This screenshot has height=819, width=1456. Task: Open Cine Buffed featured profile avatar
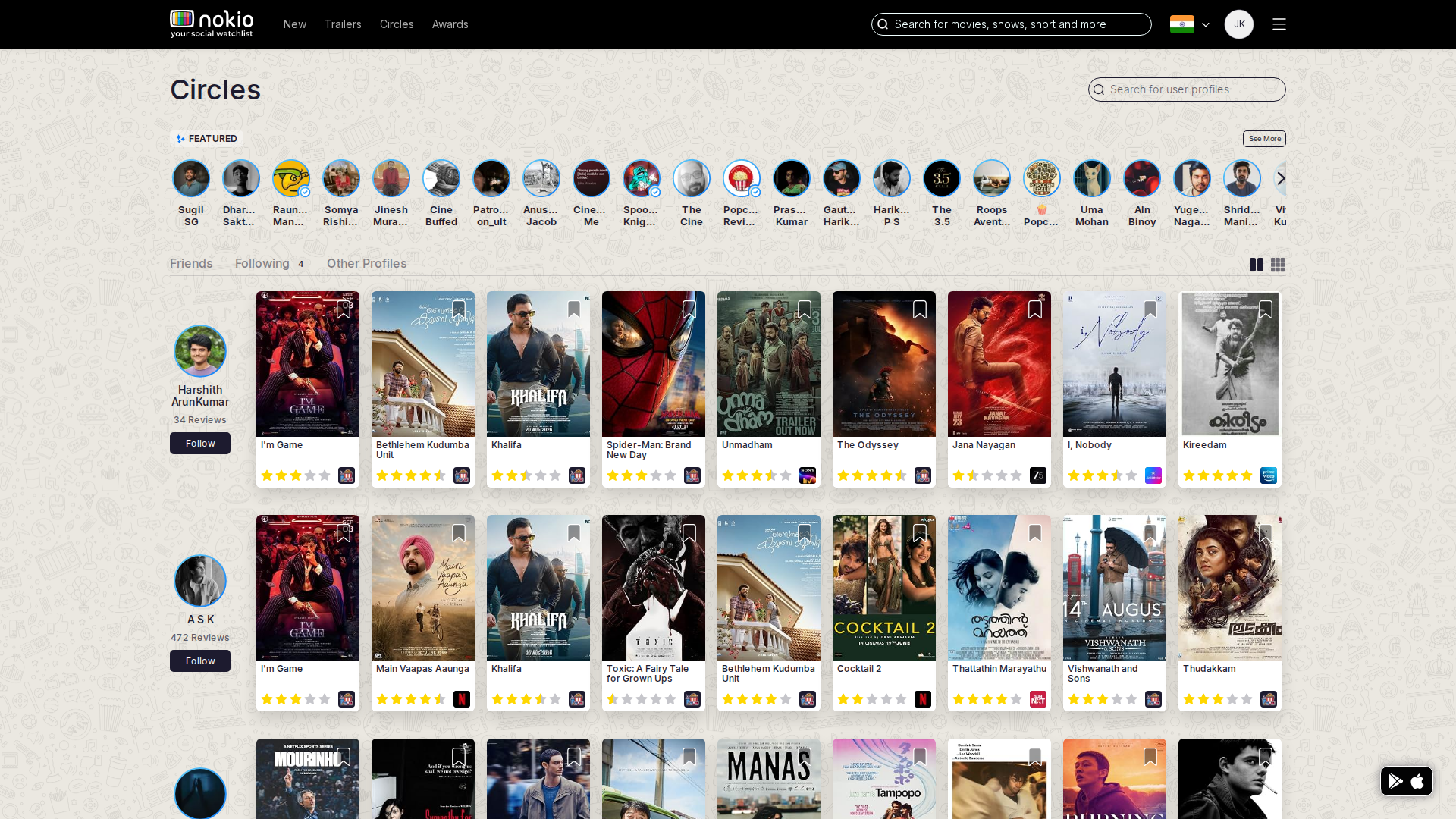[x=441, y=178]
